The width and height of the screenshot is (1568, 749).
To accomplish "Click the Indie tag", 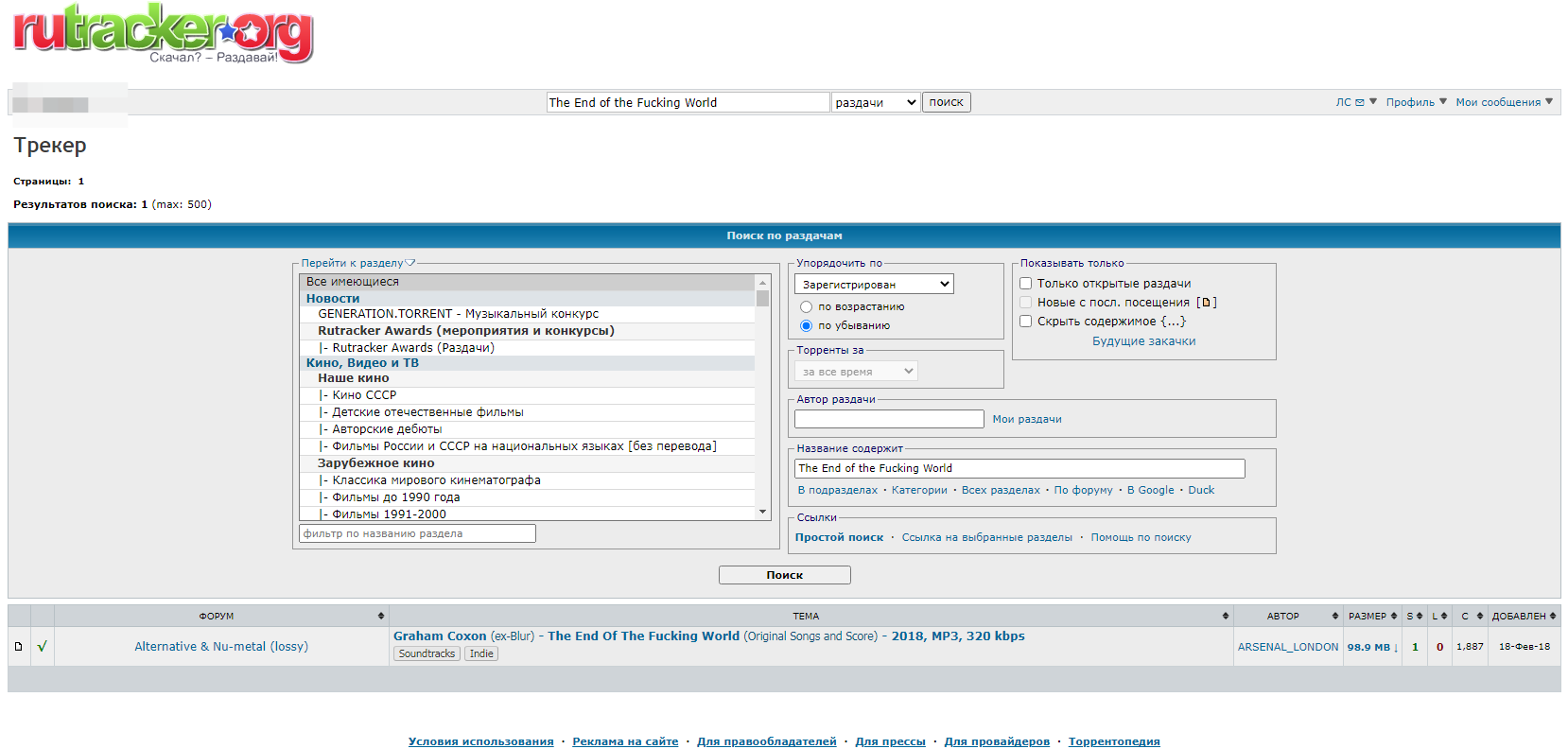I will (481, 653).
